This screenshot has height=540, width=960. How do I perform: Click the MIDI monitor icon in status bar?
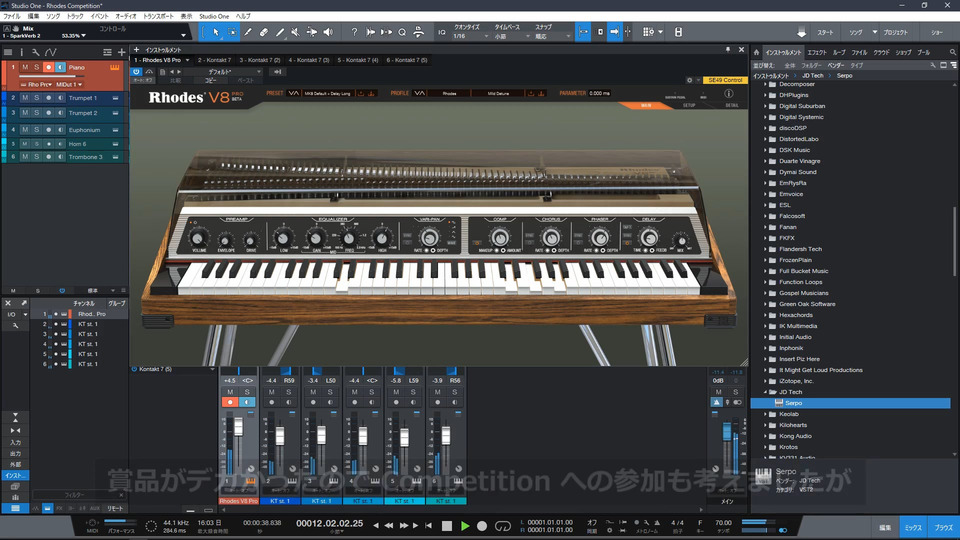pyautogui.click(x=92, y=523)
